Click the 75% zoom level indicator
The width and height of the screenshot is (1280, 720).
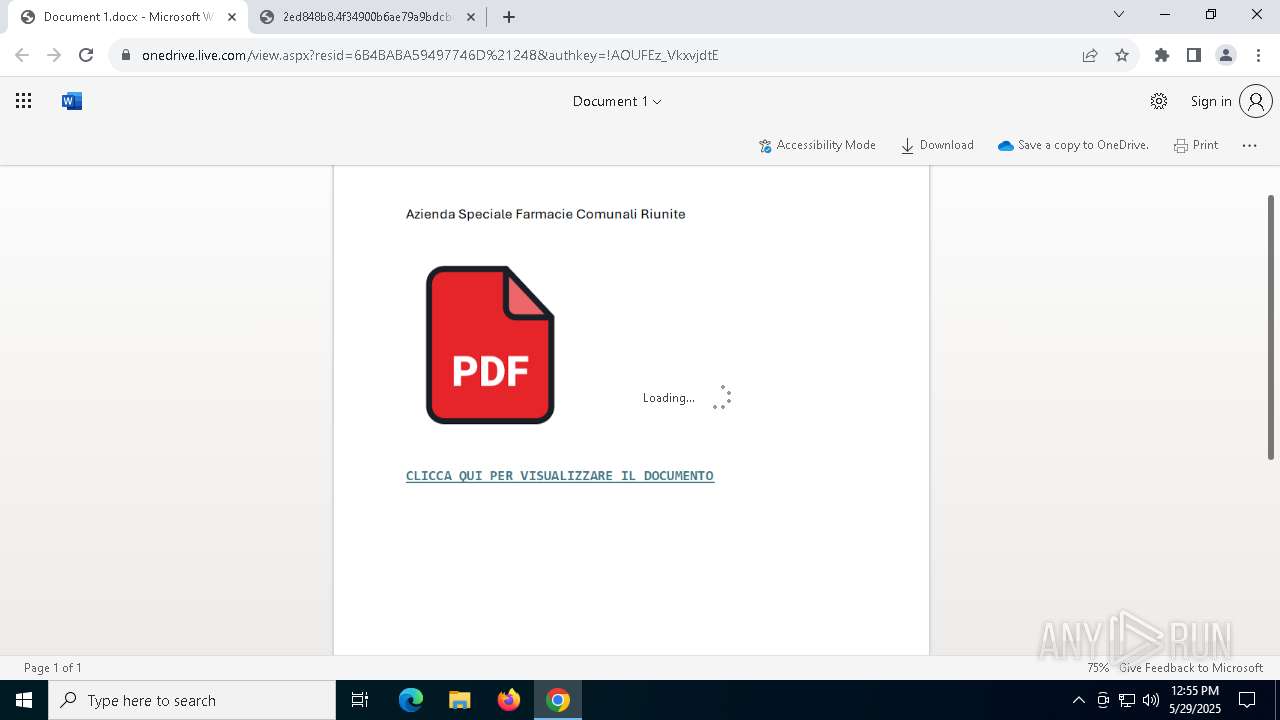[1098, 668]
